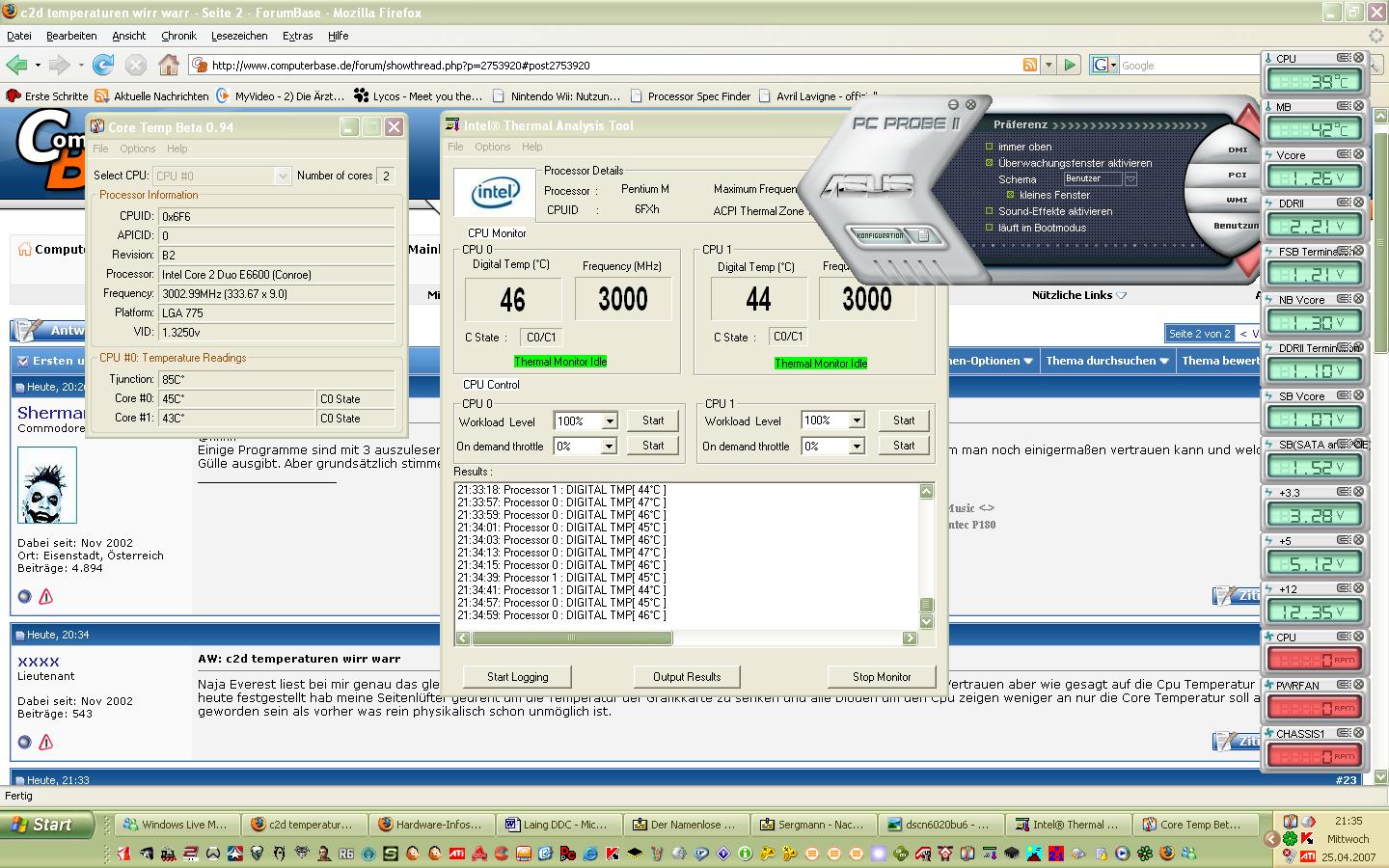Click the upper red arrow in PC Probe

click(x=1250, y=121)
